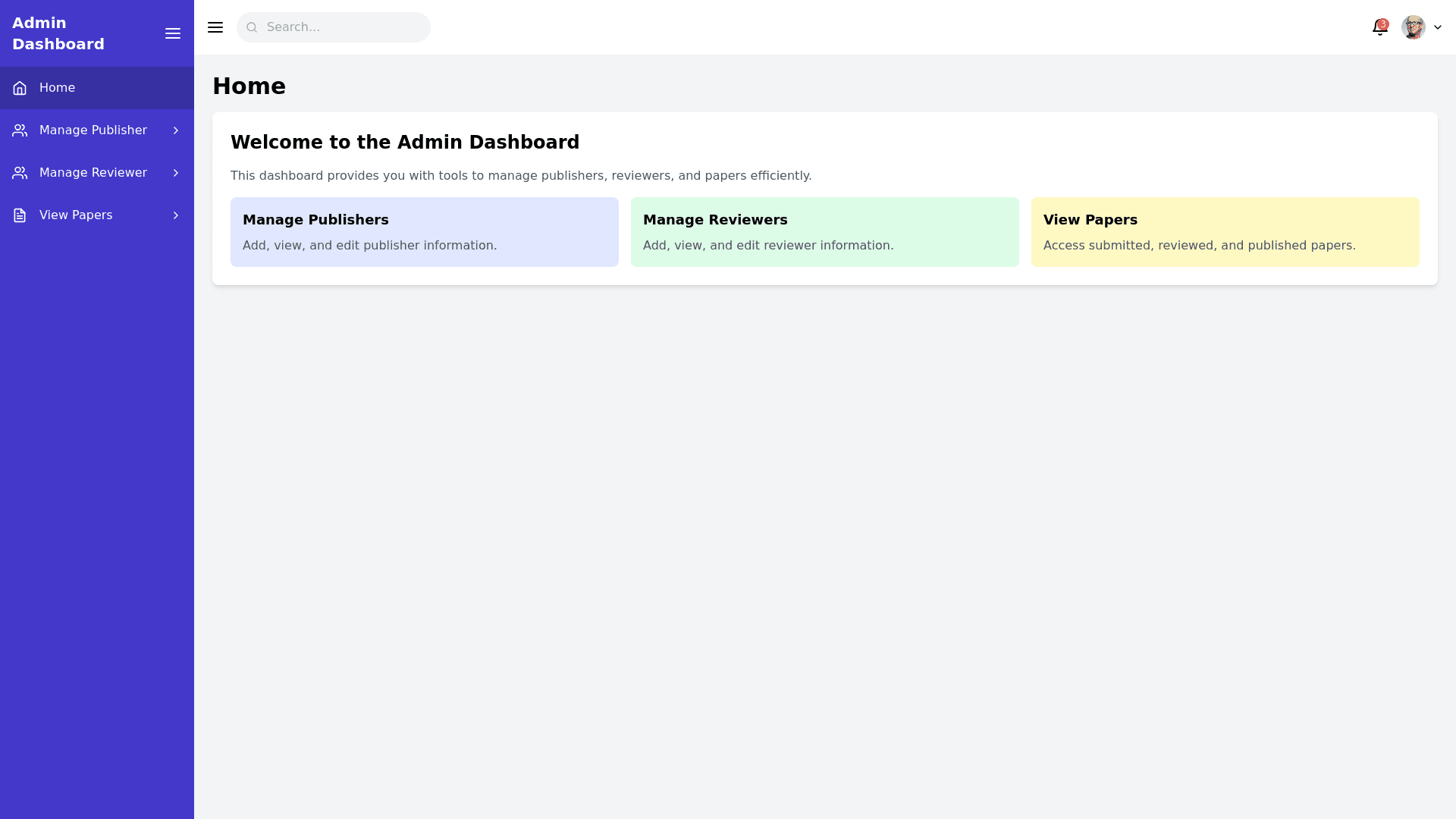The image size is (1456, 819).
Task: Toggle sidebar with top bar hamburger button
Action: [x=215, y=27]
